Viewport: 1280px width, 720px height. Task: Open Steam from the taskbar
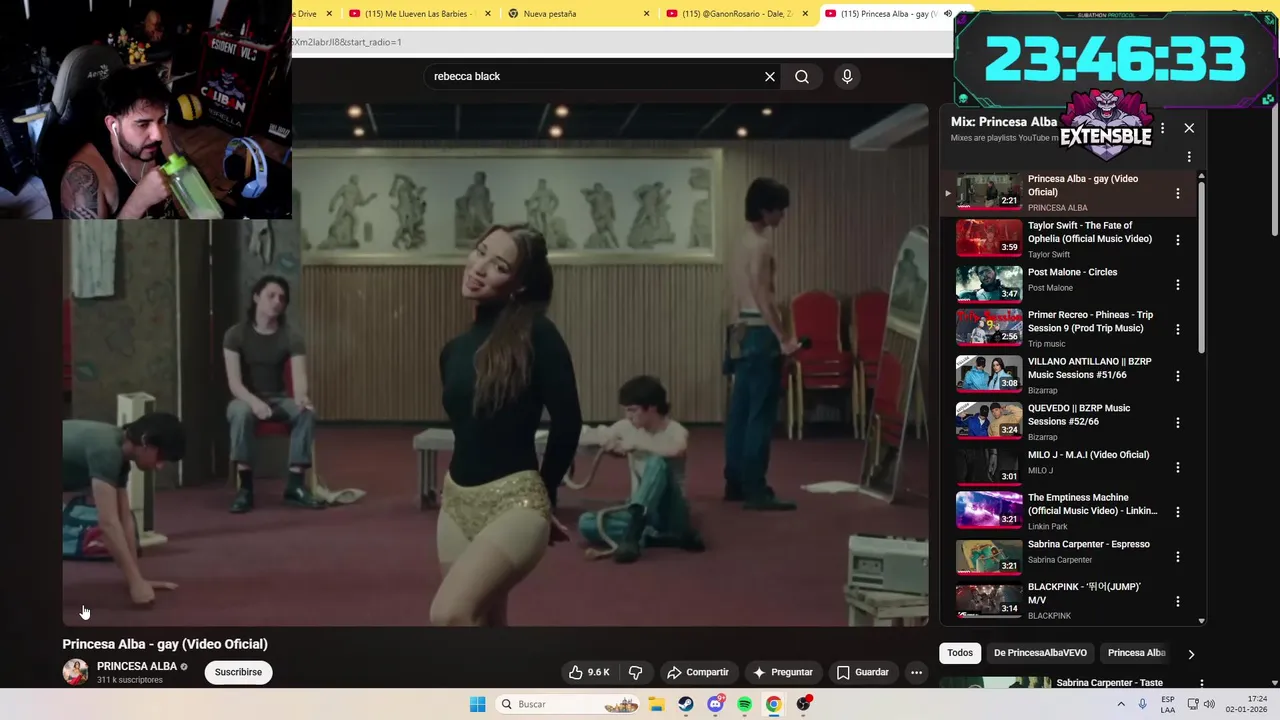point(686,704)
